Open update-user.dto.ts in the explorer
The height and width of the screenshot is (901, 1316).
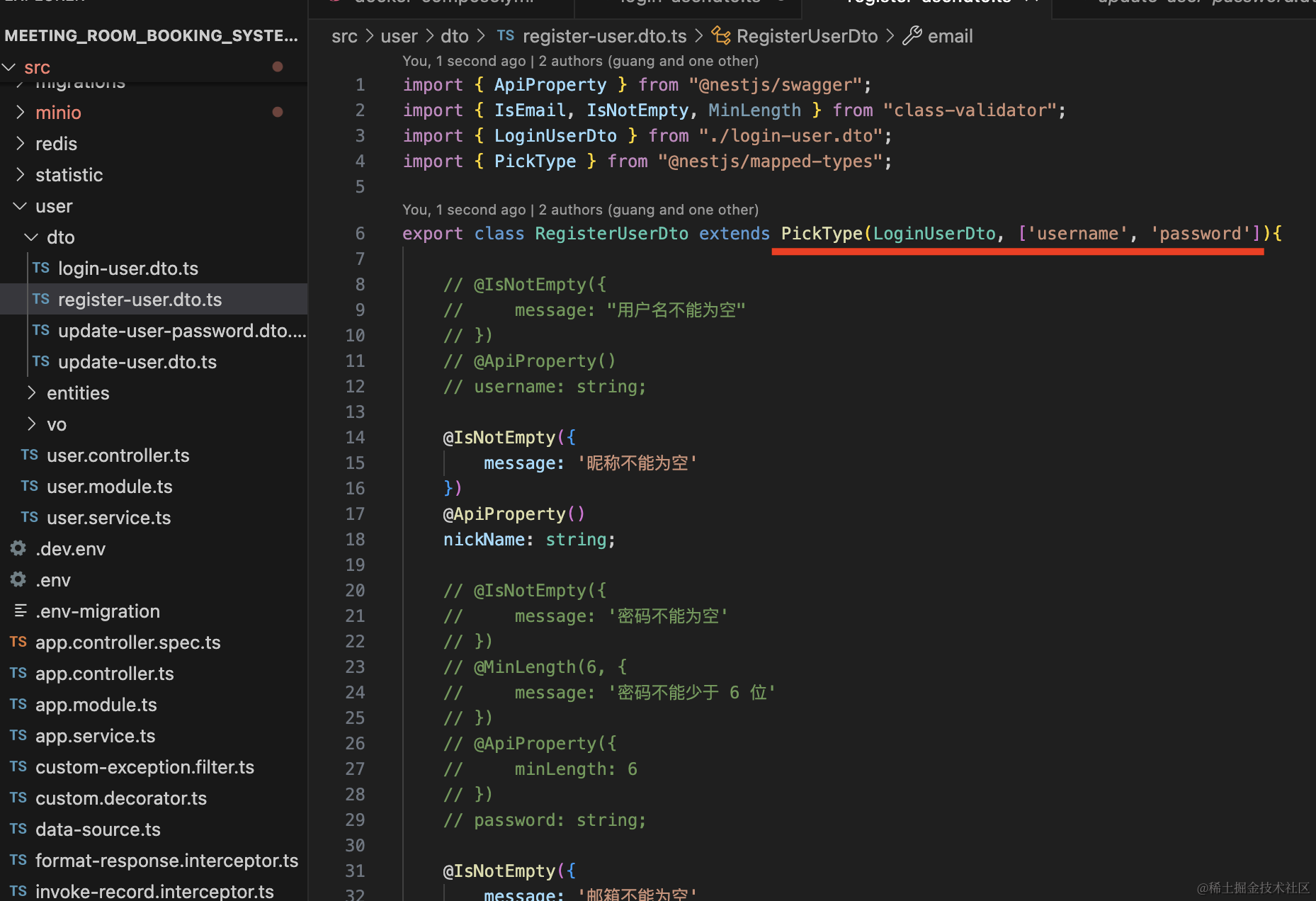click(x=137, y=361)
